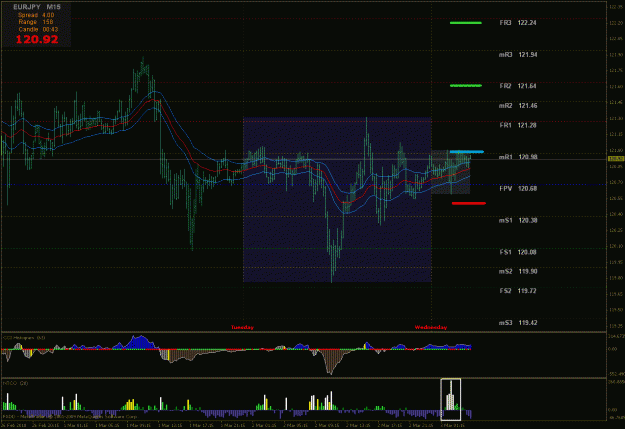
Task: Click the green line marker beside FR2
Action: [466, 85]
